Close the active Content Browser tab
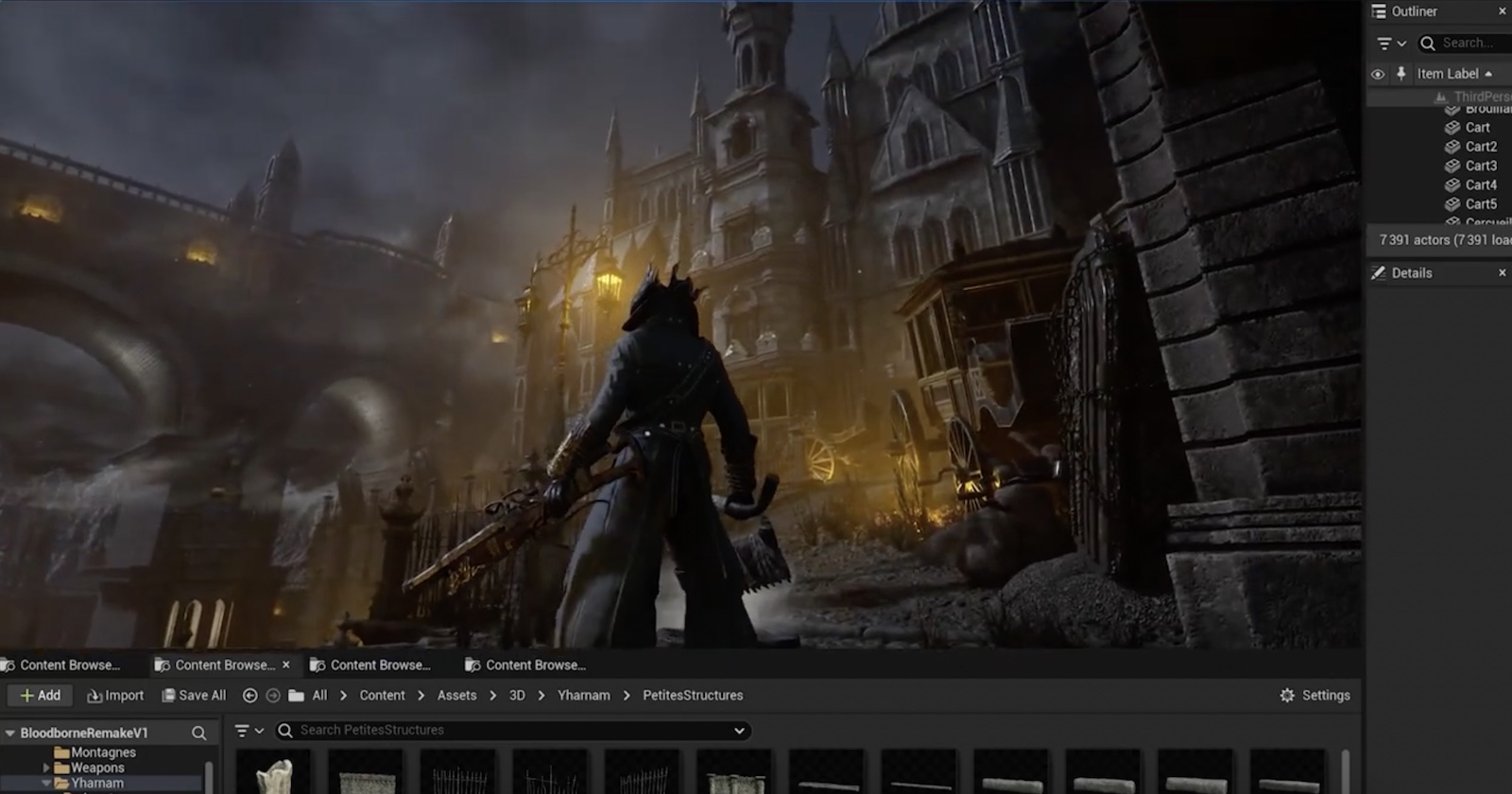Viewport: 1512px width, 794px height. coord(286,665)
